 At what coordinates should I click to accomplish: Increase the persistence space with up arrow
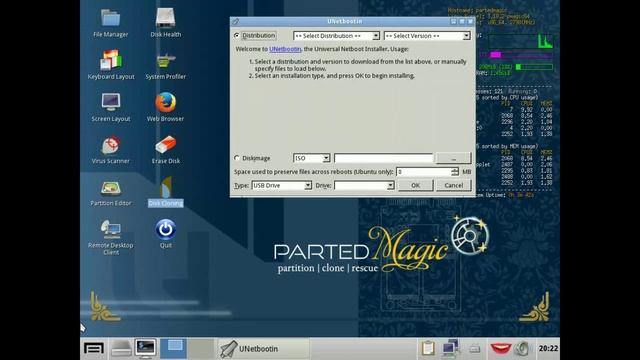(455, 169)
